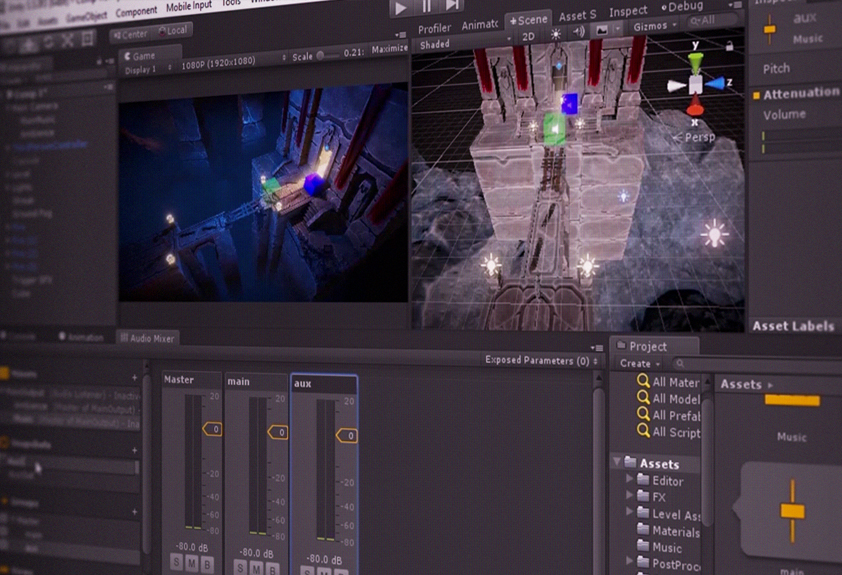Screen dimensions: 842x575
Task: Open the Shaded draw mode dropdown
Action: point(465,43)
